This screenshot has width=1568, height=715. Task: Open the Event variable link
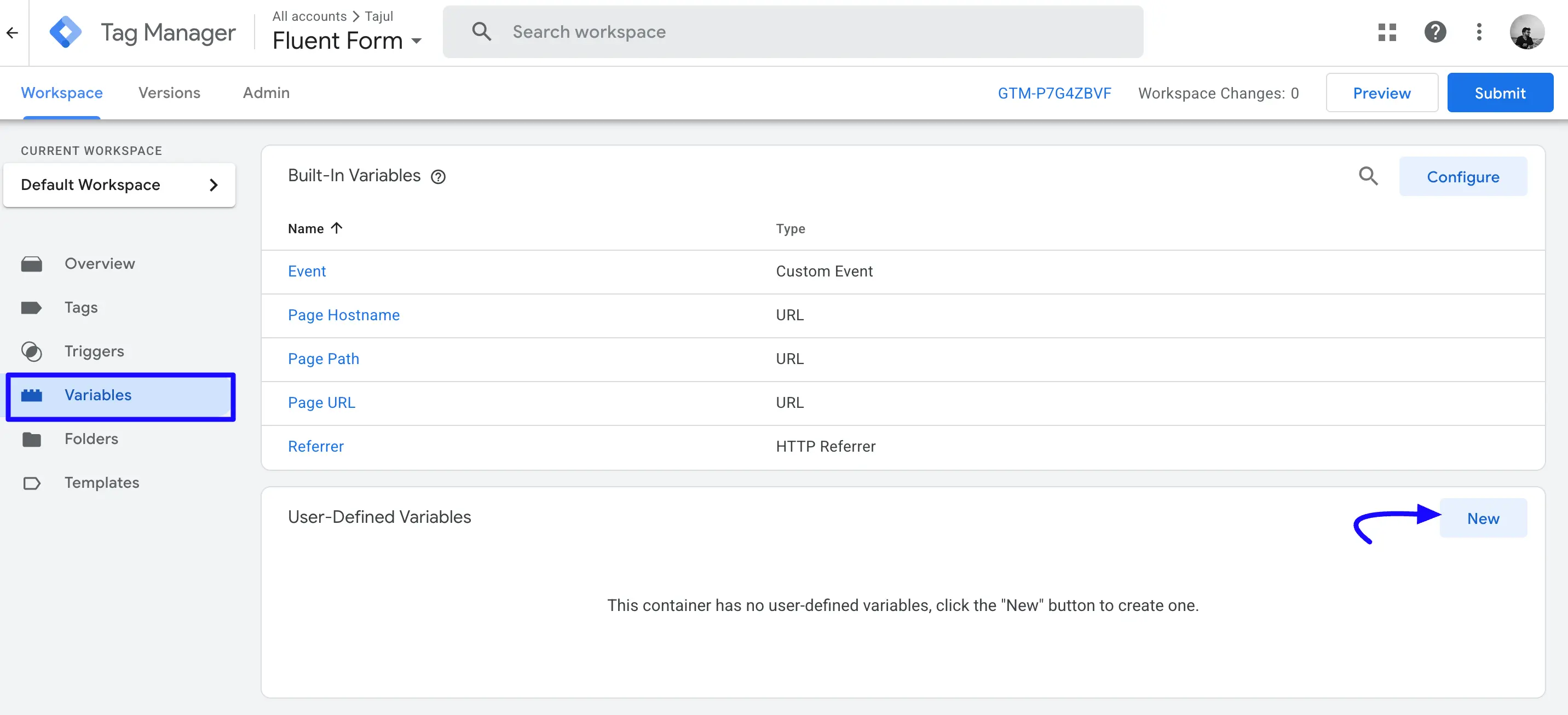click(307, 272)
